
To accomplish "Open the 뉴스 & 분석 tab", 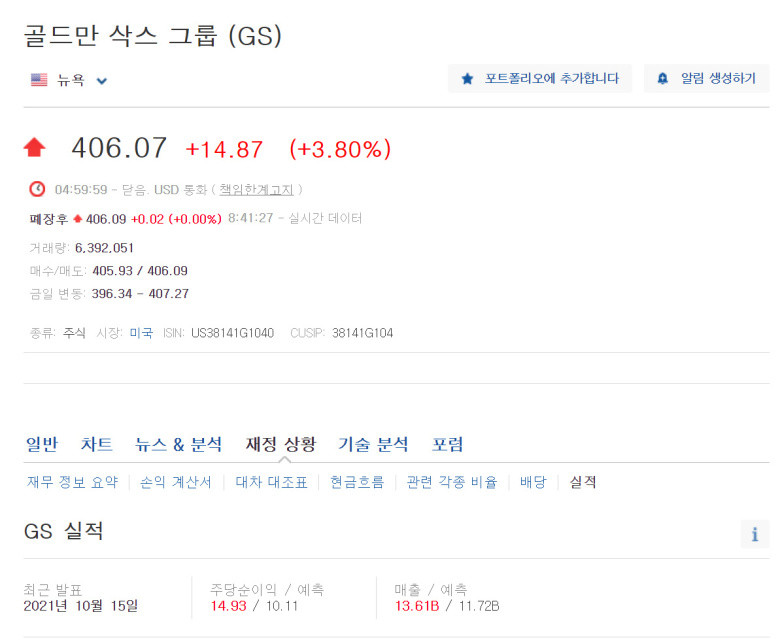I will point(179,444).
